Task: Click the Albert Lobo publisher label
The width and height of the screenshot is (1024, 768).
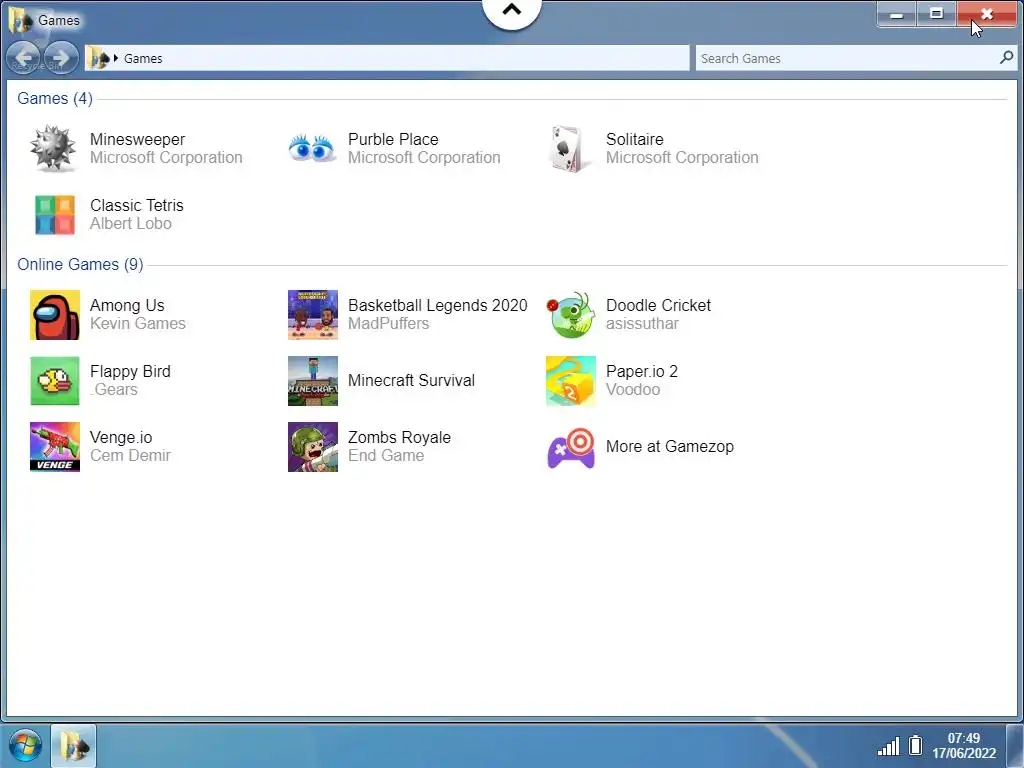Action: (131, 223)
